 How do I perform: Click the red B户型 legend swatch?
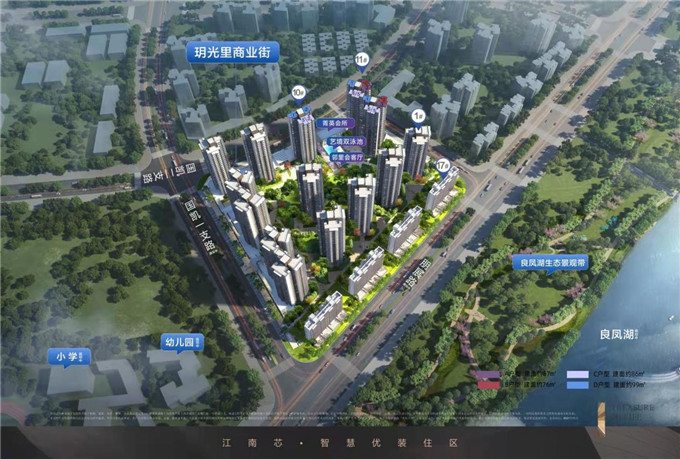(489, 385)
